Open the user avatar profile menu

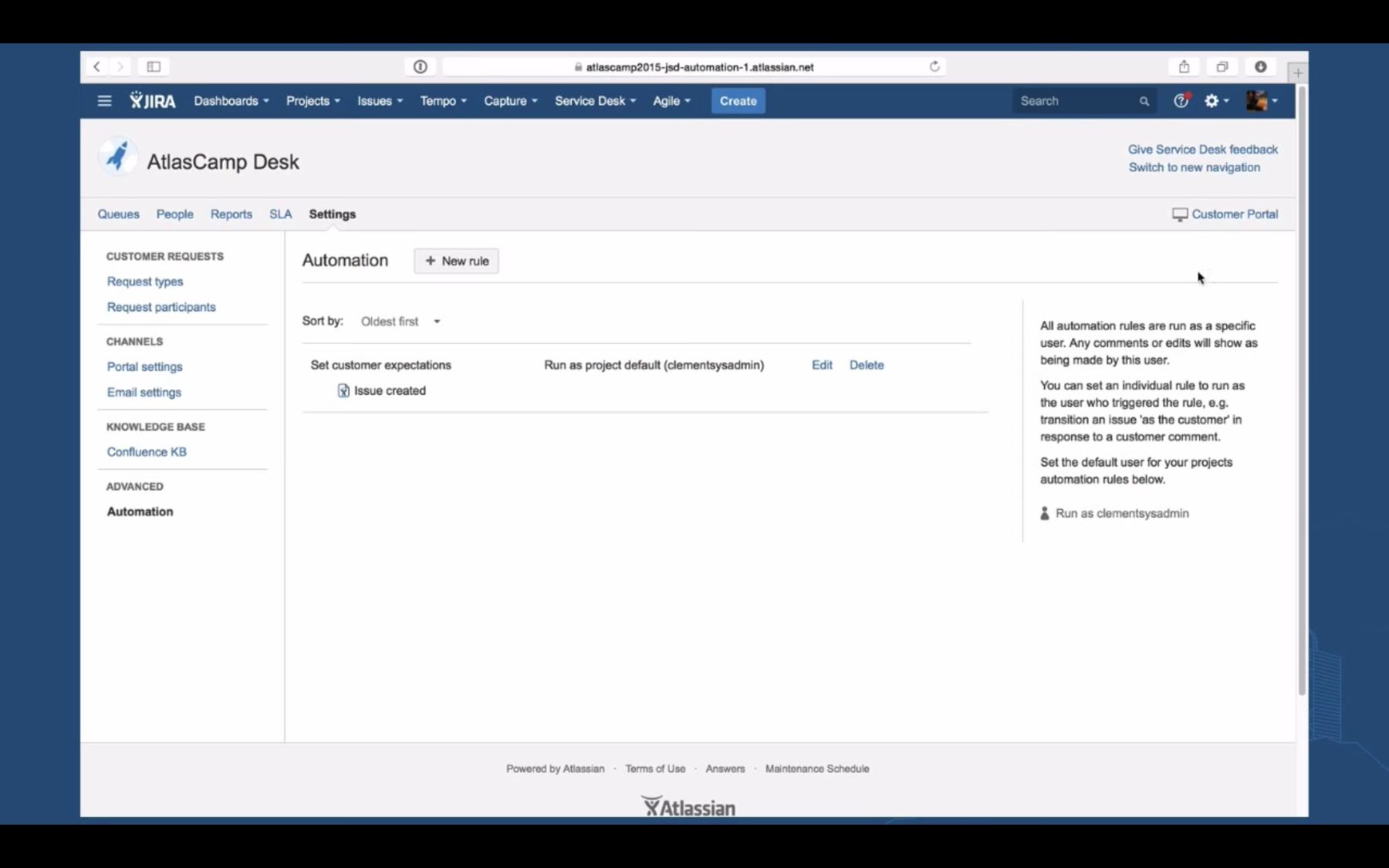click(x=1262, y=100)
